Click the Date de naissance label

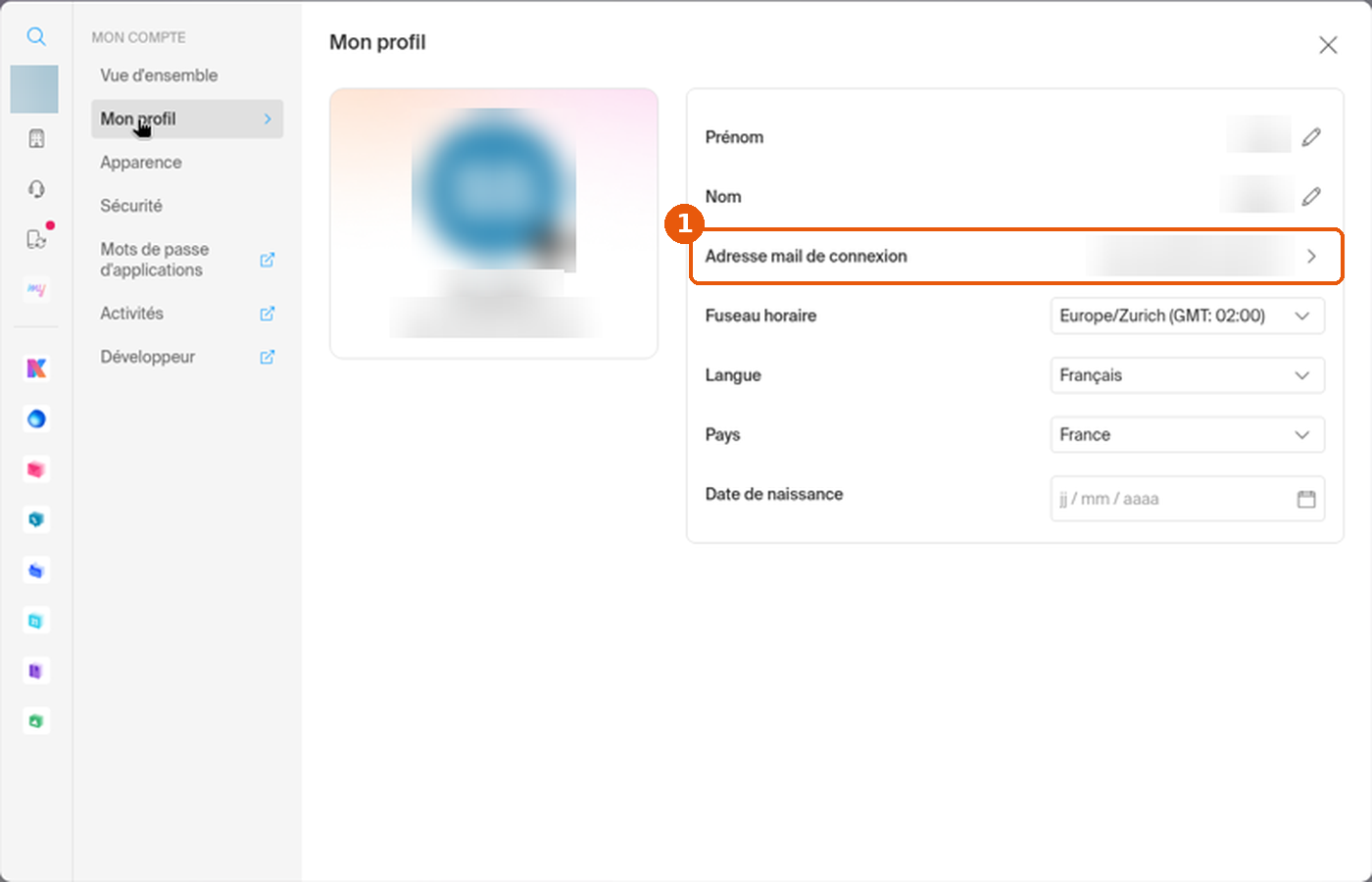[x=774, y=495]
